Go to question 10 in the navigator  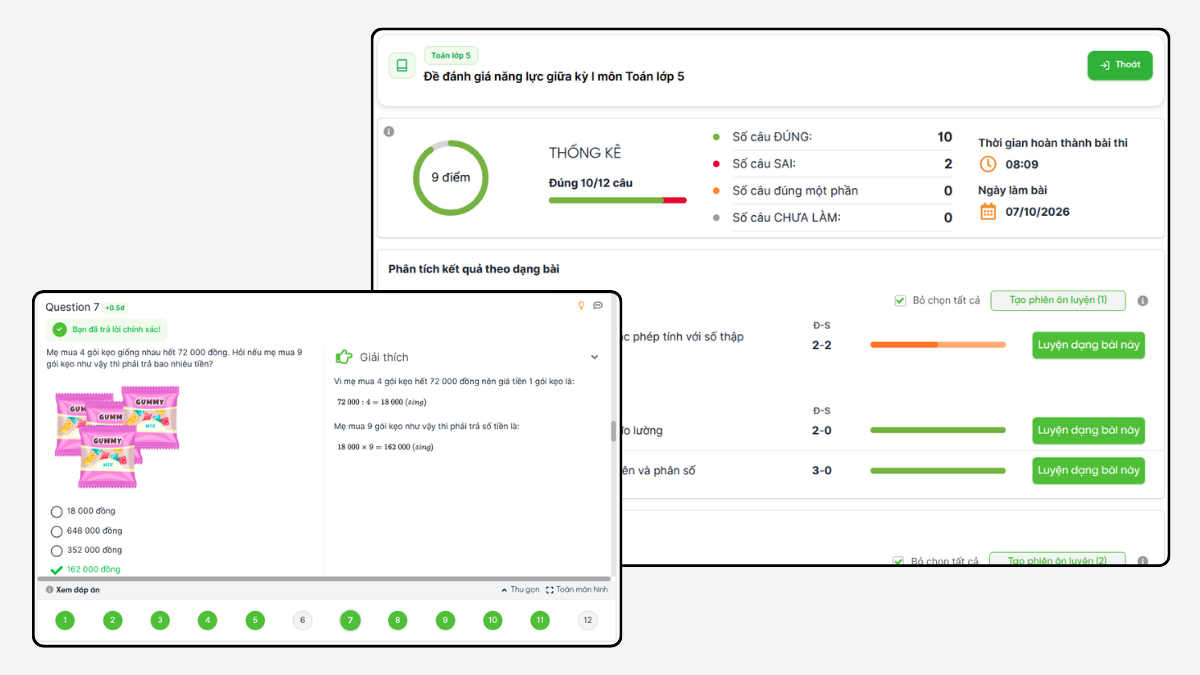pos(493,621)
